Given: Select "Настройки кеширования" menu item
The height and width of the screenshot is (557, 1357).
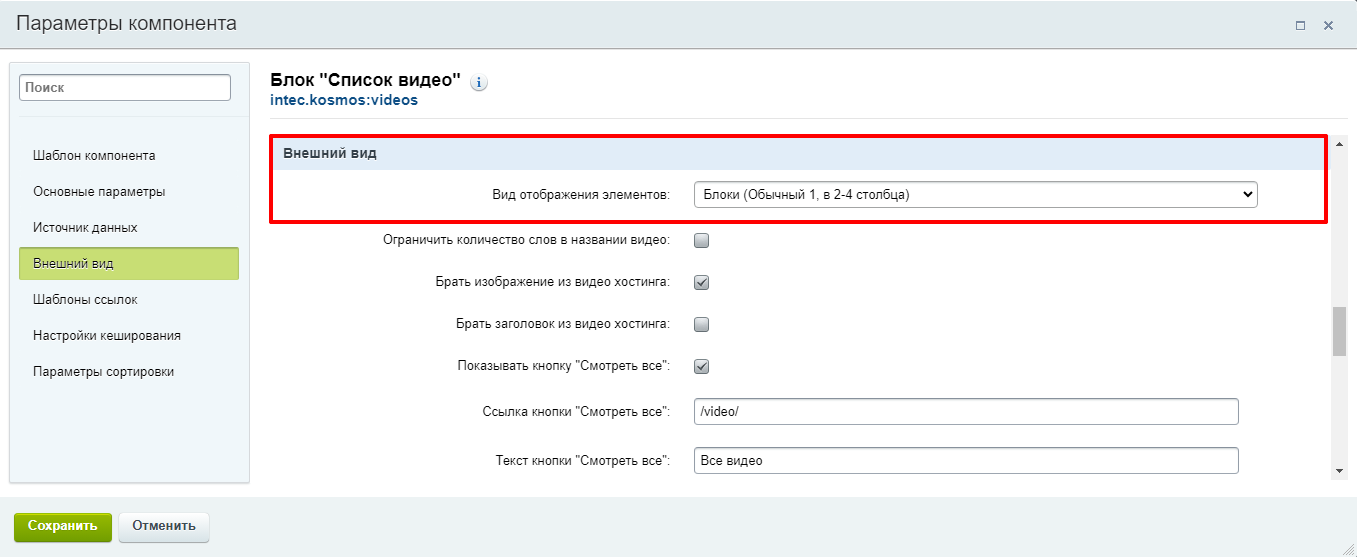Looking at the screenshot, I should (107, 336).
